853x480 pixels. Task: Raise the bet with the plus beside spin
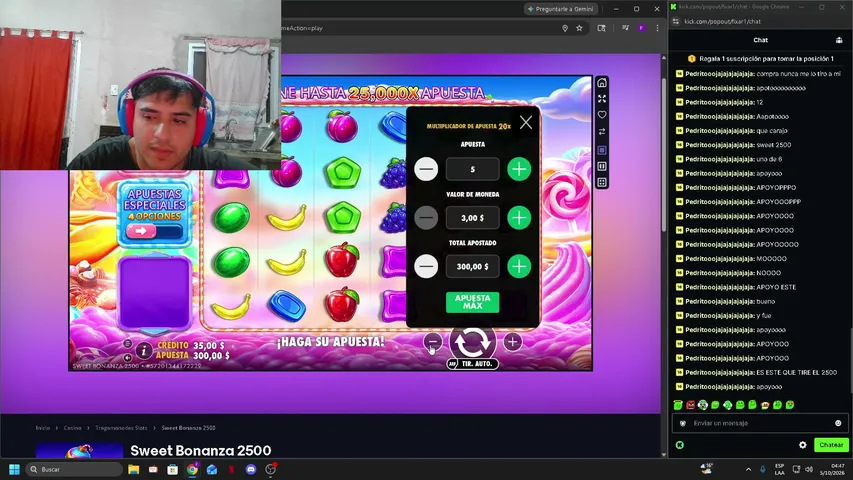(512, 342)
